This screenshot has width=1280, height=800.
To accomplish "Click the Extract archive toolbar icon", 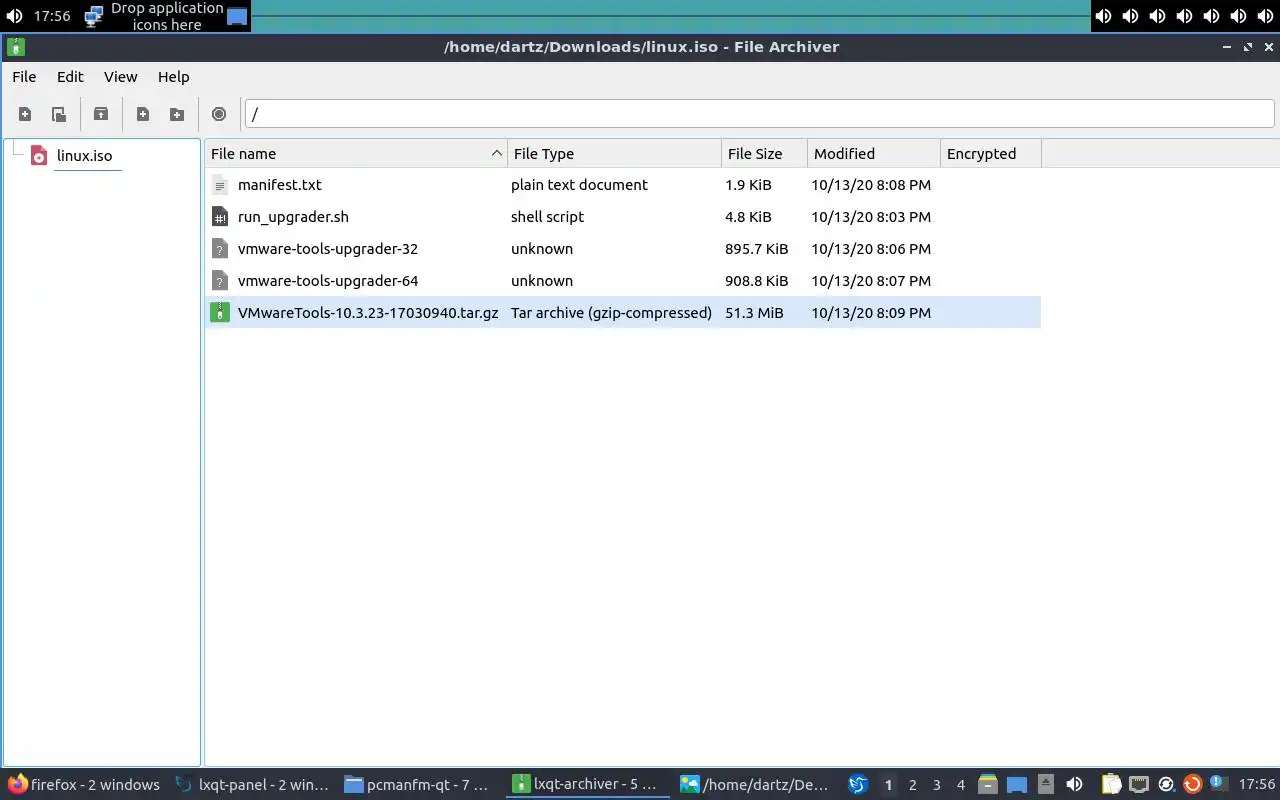I will [101, 114].
